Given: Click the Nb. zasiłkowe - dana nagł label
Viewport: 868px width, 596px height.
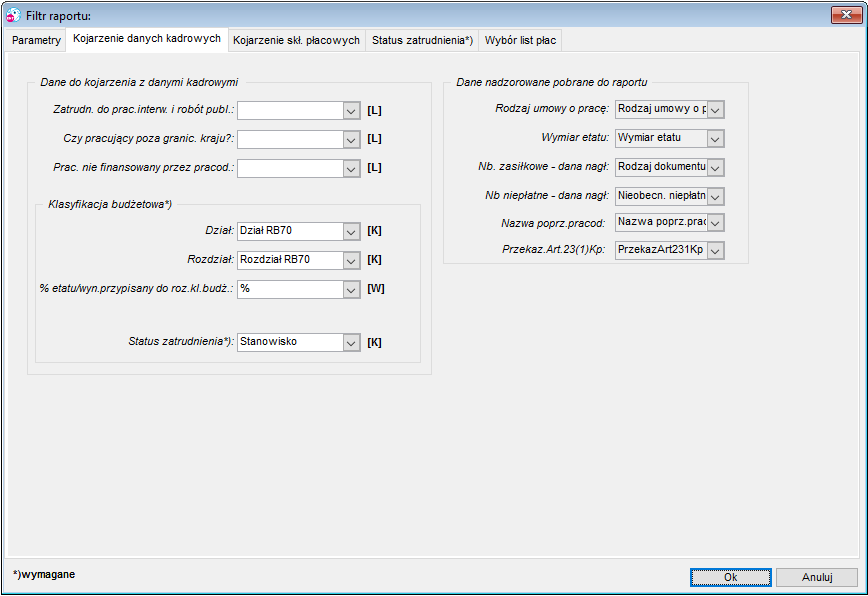Looking at the screenshot, I should coord(544,166).
